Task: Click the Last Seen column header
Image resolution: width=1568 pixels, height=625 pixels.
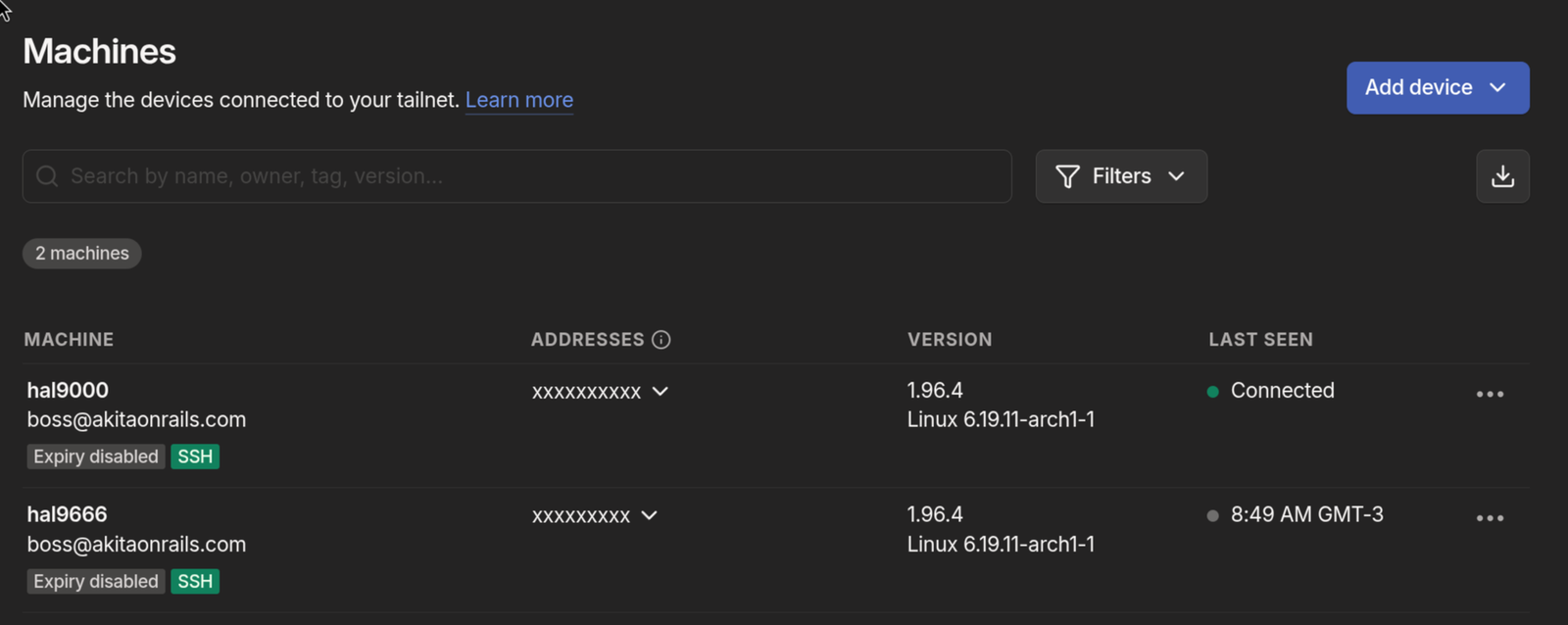Action: pyautogui.click(x=1260, y=340)
